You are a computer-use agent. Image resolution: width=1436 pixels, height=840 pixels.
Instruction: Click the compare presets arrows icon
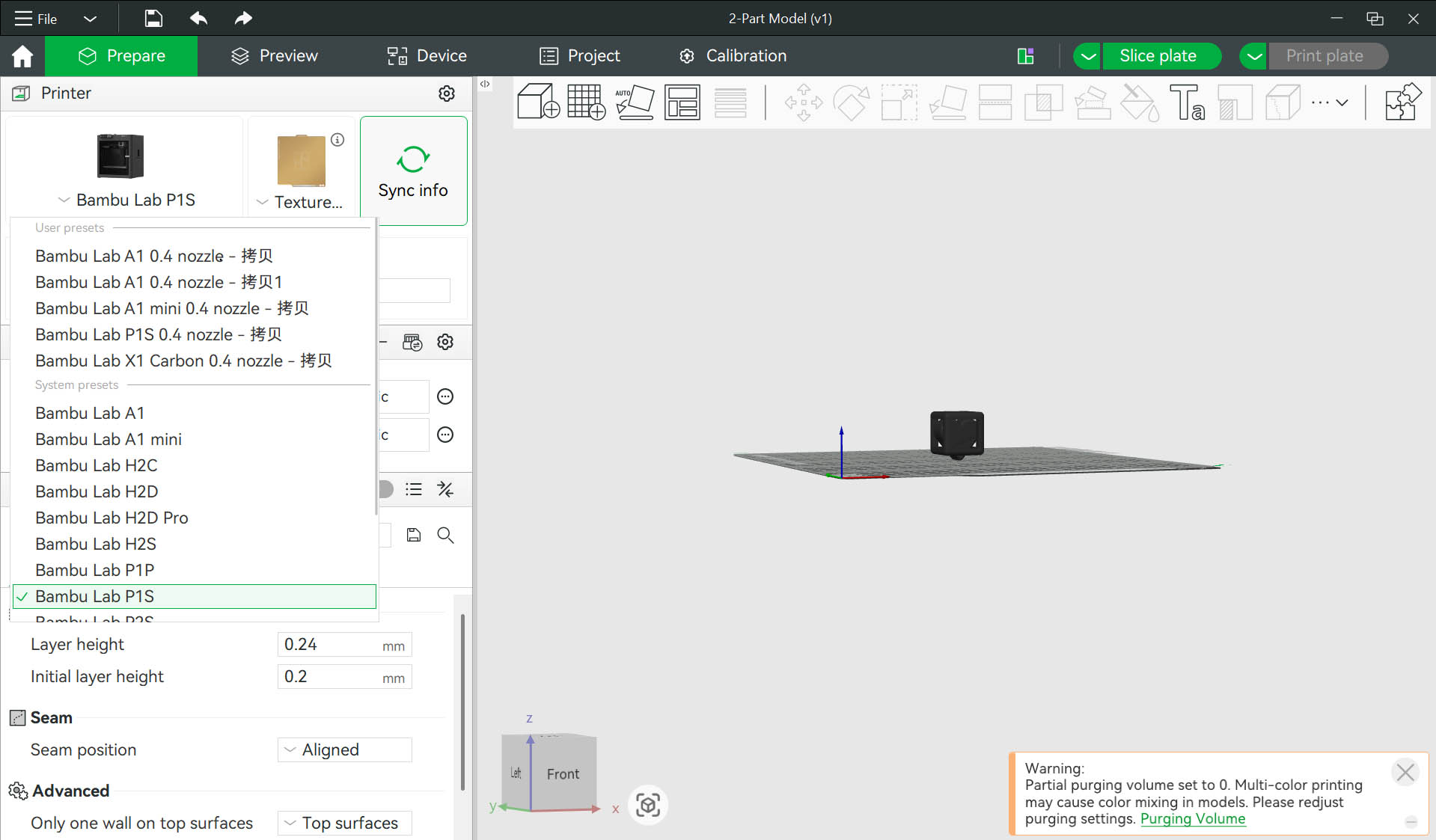(x=445, y=489)
